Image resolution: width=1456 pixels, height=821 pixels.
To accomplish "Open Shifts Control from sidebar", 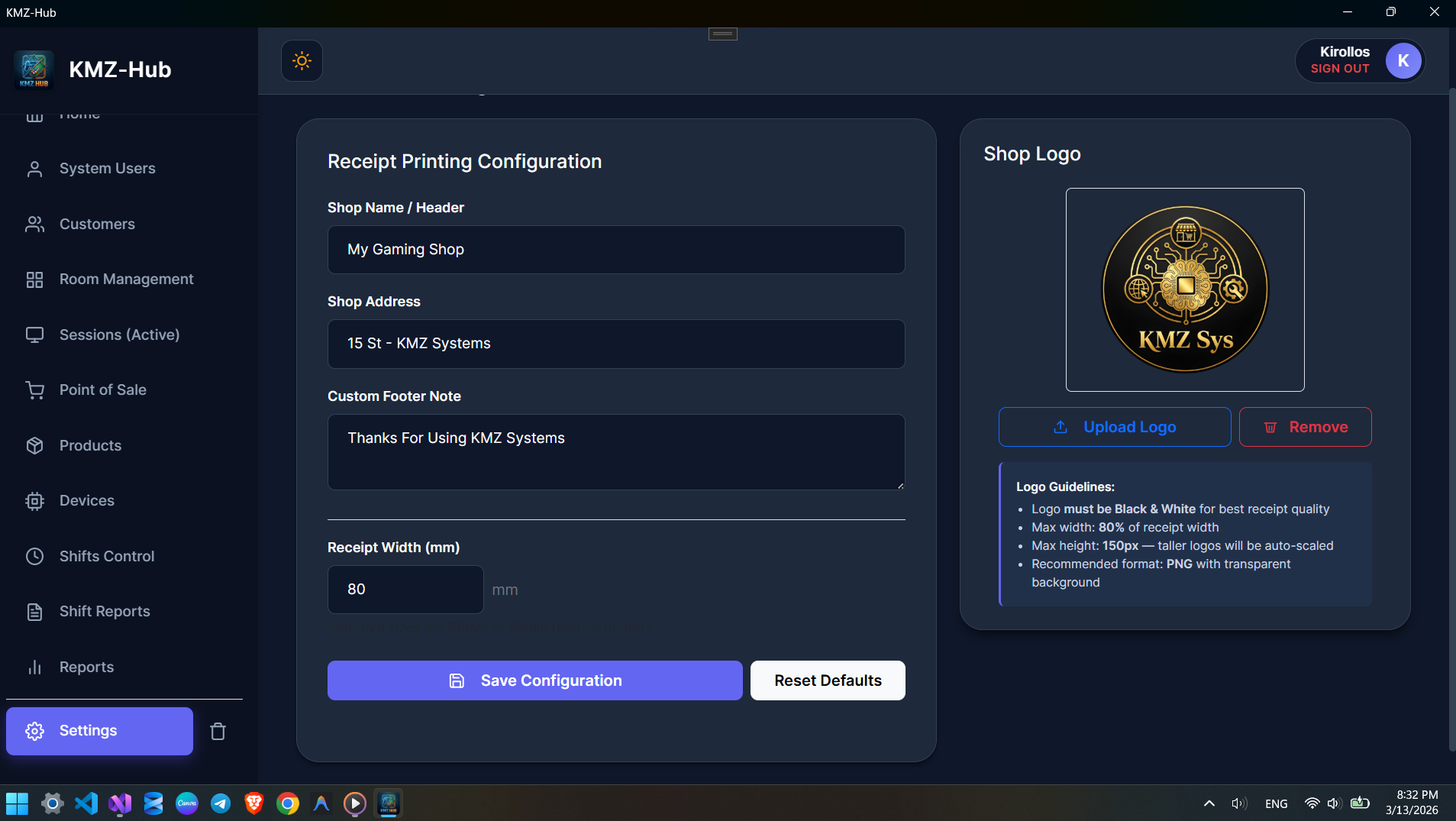I will tap(106, 557).
